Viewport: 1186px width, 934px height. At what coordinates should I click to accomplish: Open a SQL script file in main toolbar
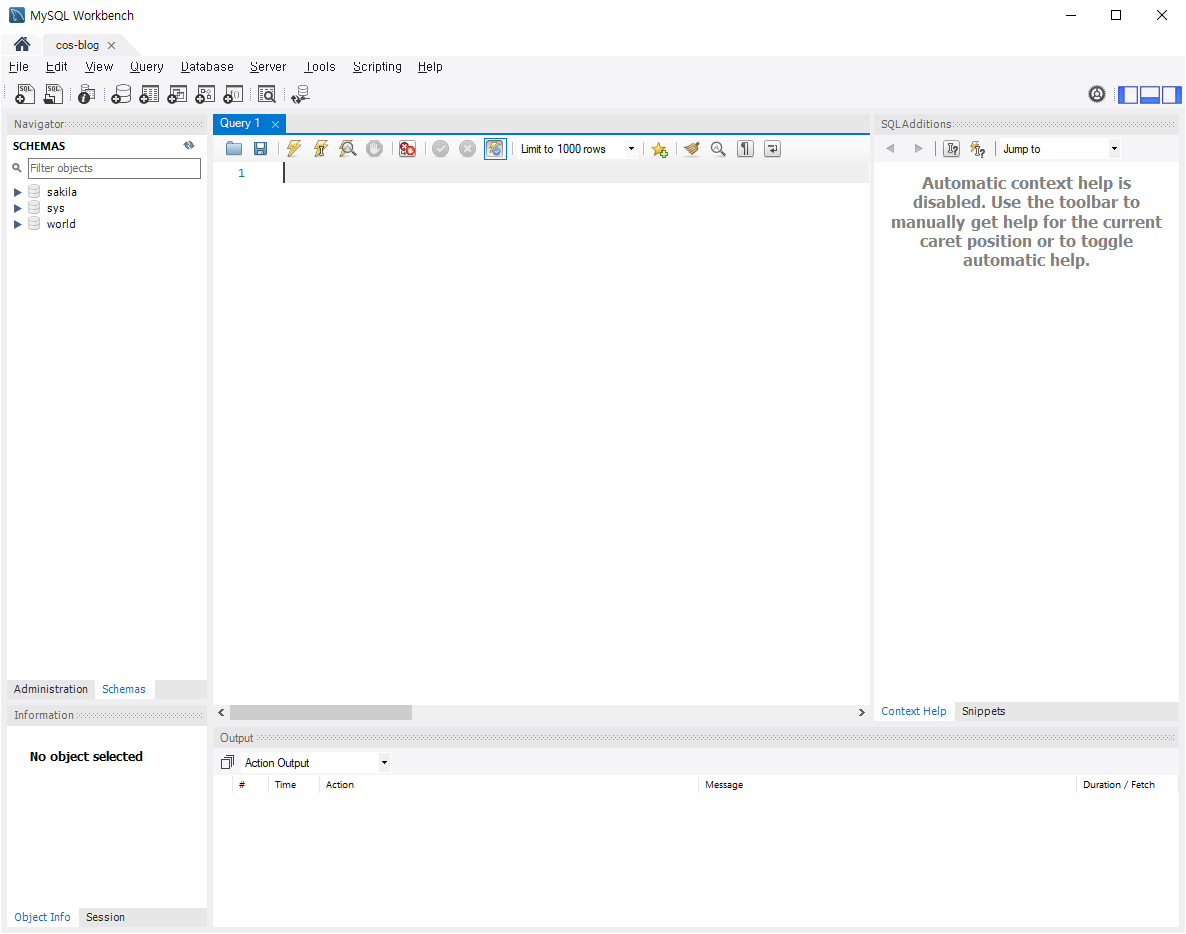(x=53, y=94)
